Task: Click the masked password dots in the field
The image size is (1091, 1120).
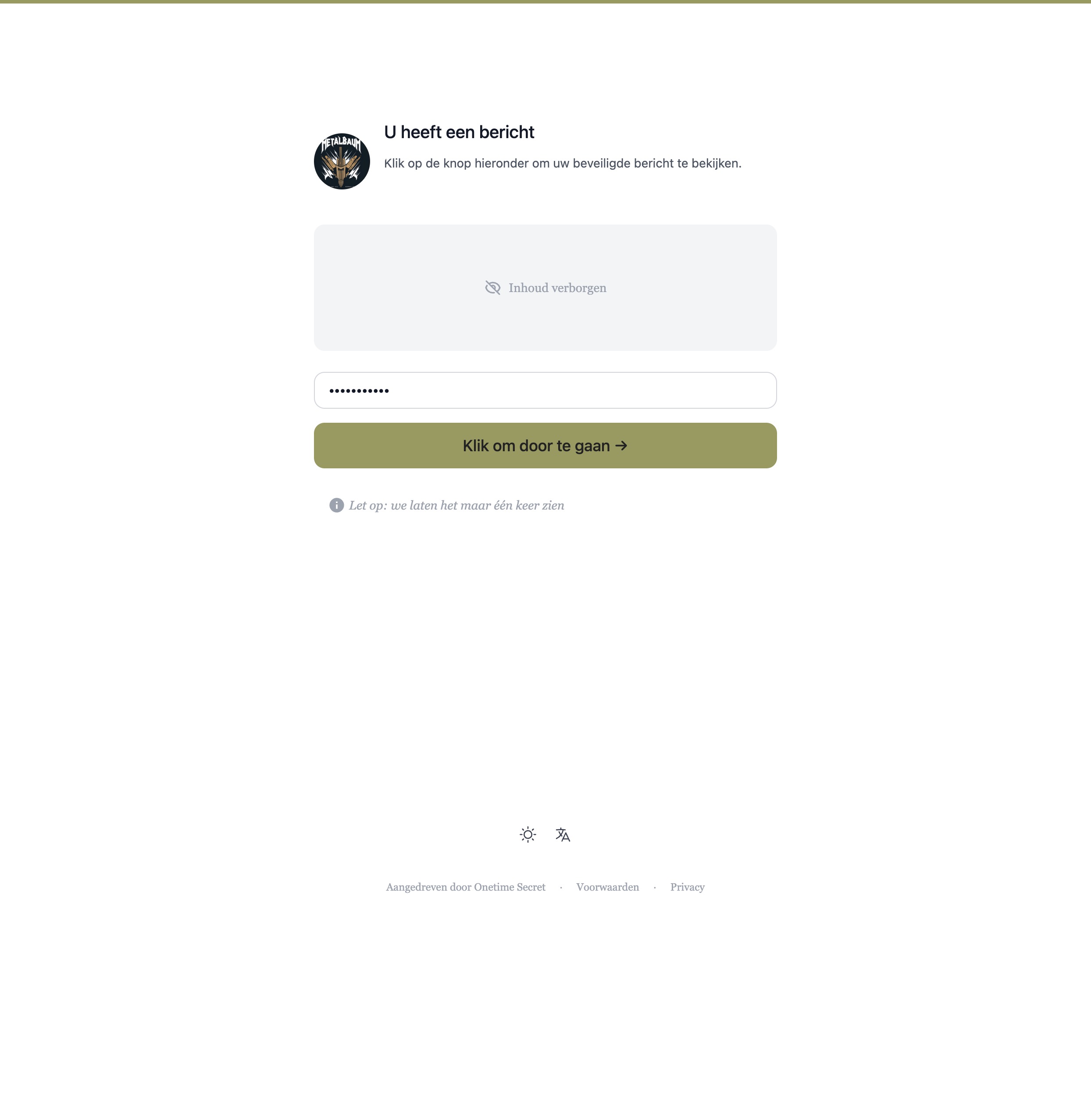Action: click(x=359, y=391)
